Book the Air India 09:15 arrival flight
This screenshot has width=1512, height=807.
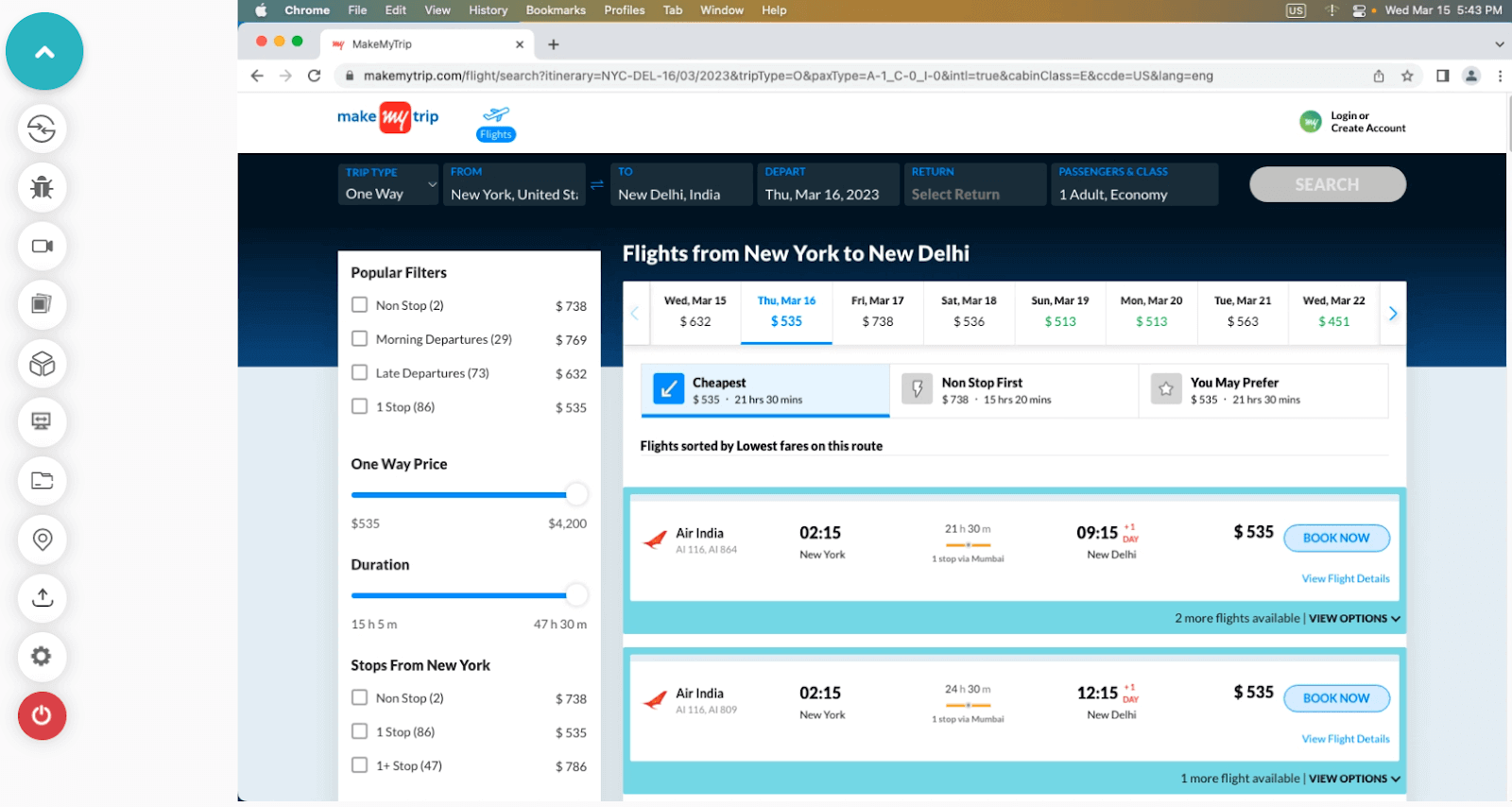(1336, 538)
